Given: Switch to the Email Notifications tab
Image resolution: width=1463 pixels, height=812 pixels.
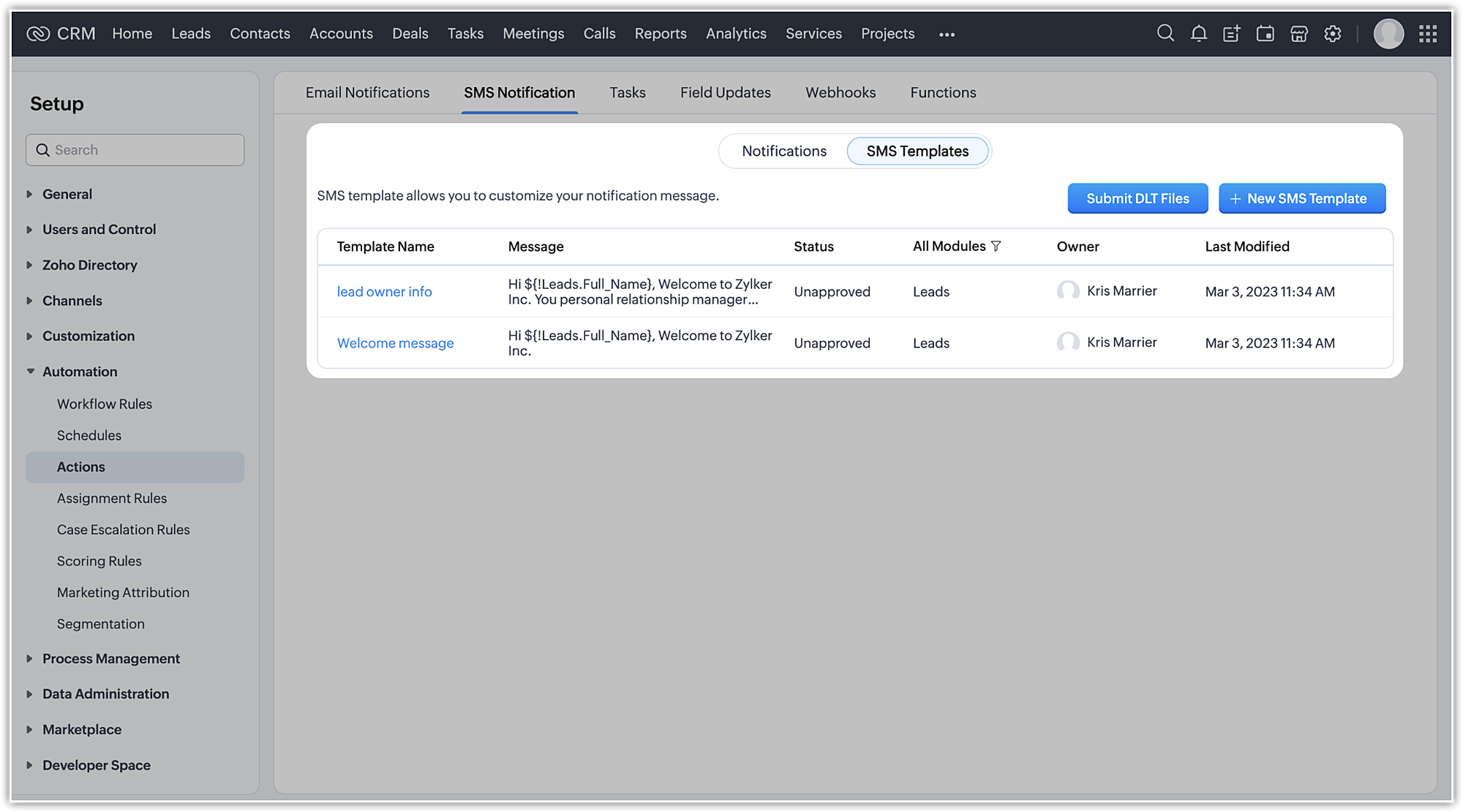Looking at the screenshot, I should coord(367,93).
